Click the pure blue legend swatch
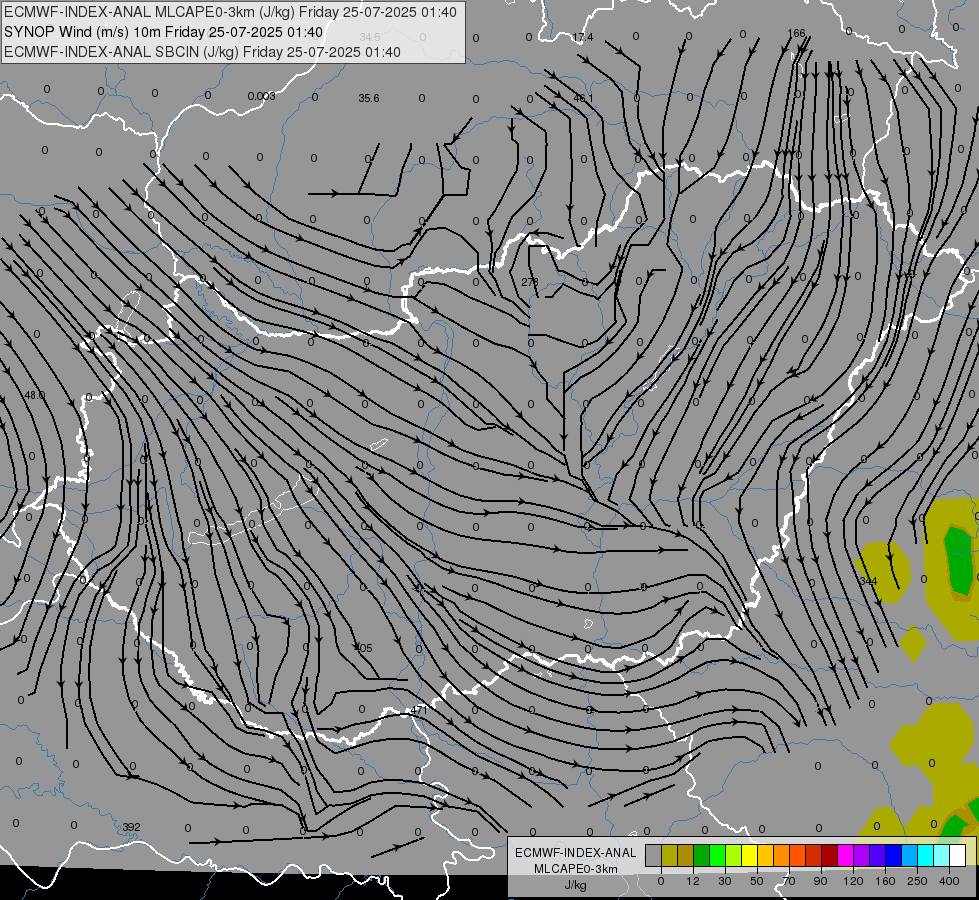Viewport: 979px width, 900px height. 893,855
